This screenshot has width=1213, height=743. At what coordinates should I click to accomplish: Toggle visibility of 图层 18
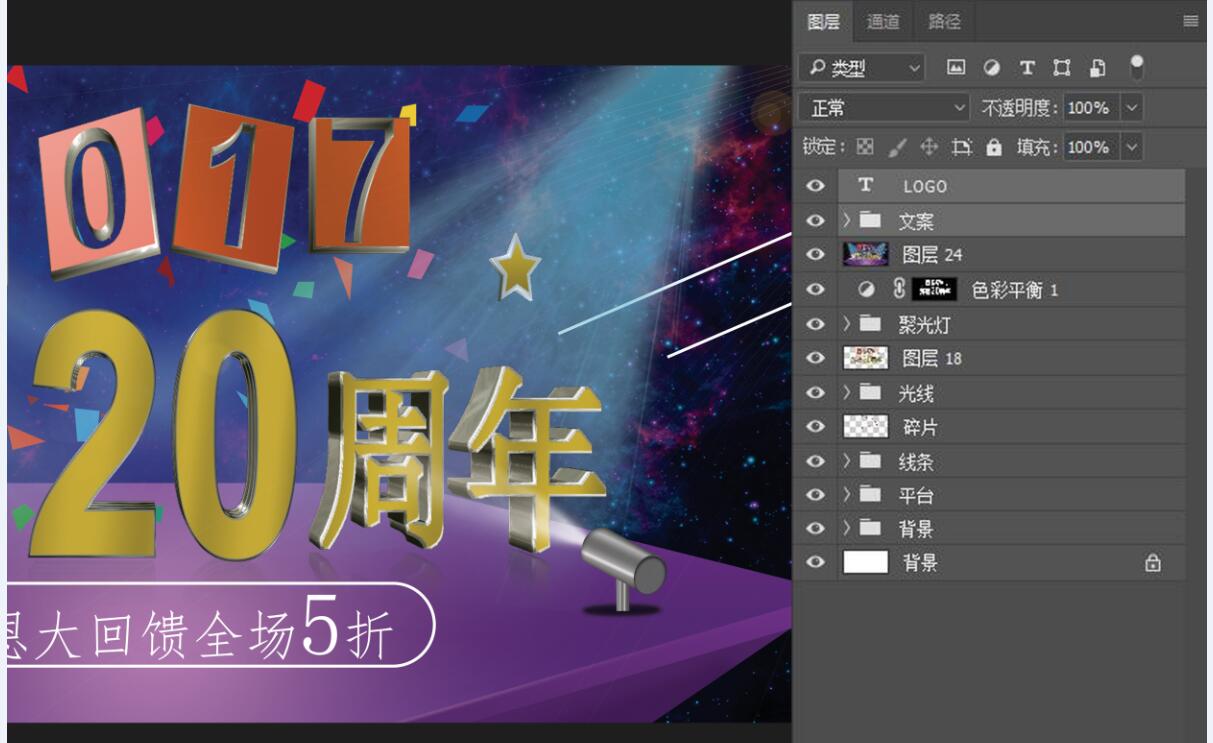[x=816, y=358]
